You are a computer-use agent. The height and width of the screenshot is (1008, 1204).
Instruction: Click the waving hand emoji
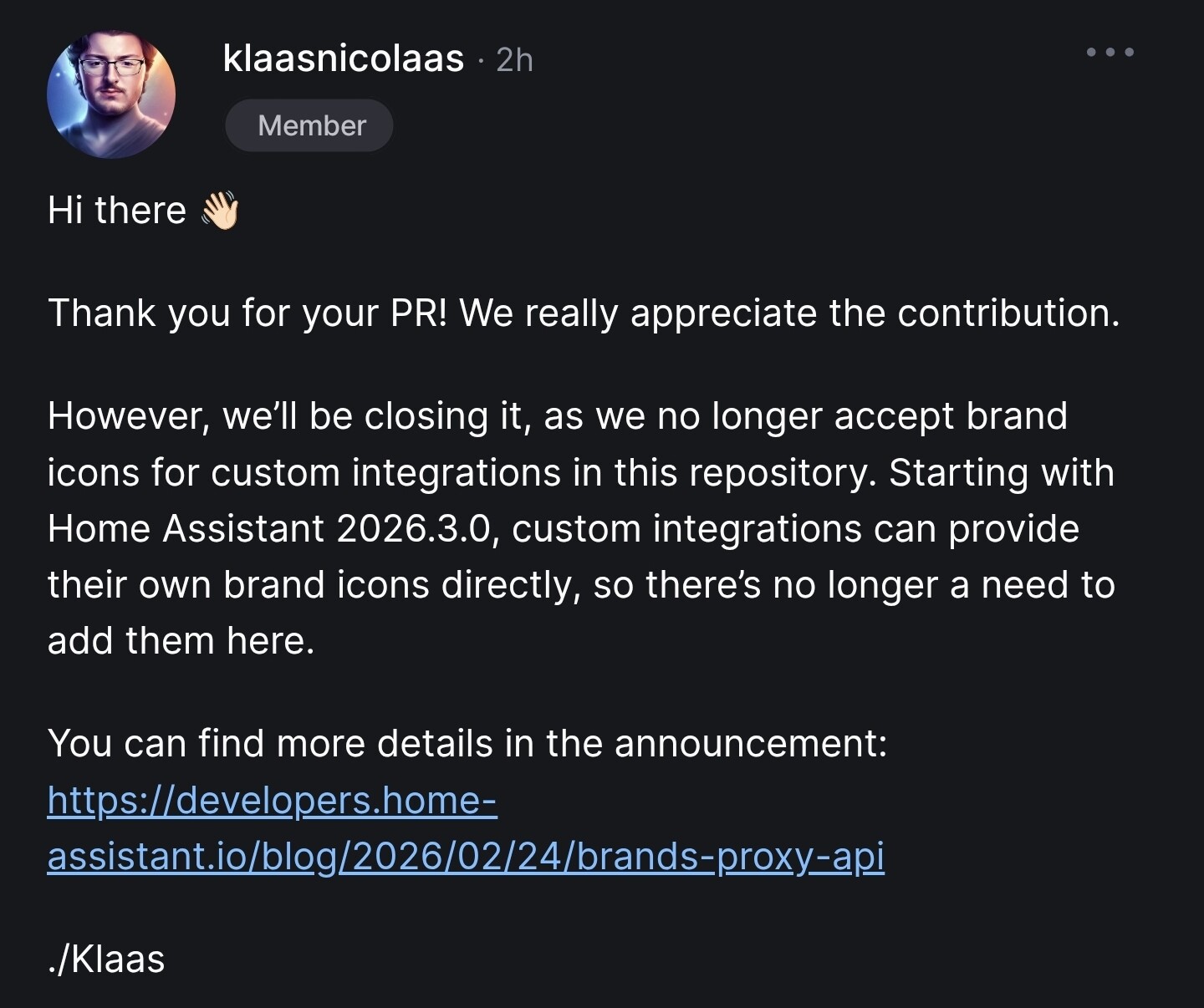(x=220, y=211)
